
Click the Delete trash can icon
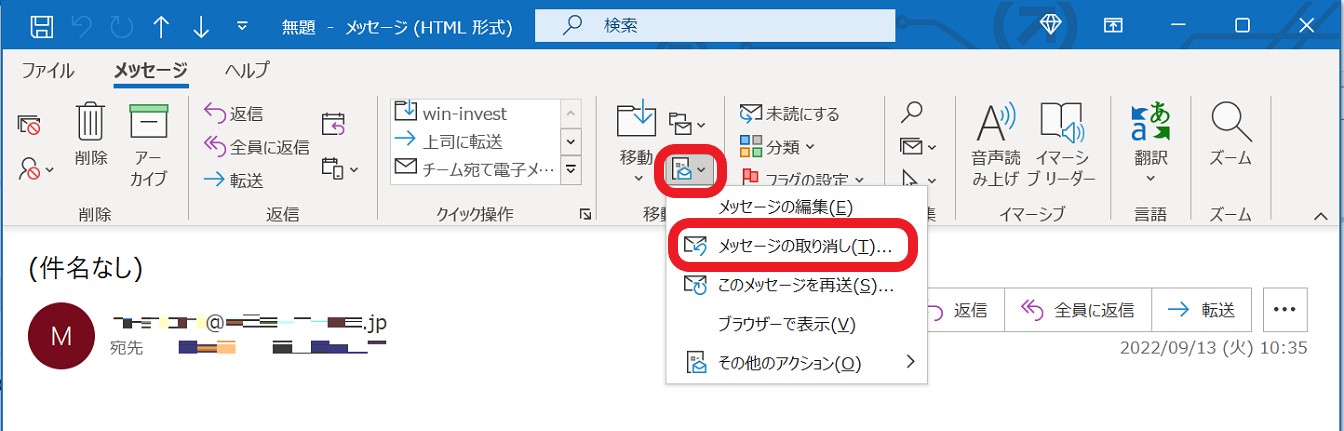point(91,123)
